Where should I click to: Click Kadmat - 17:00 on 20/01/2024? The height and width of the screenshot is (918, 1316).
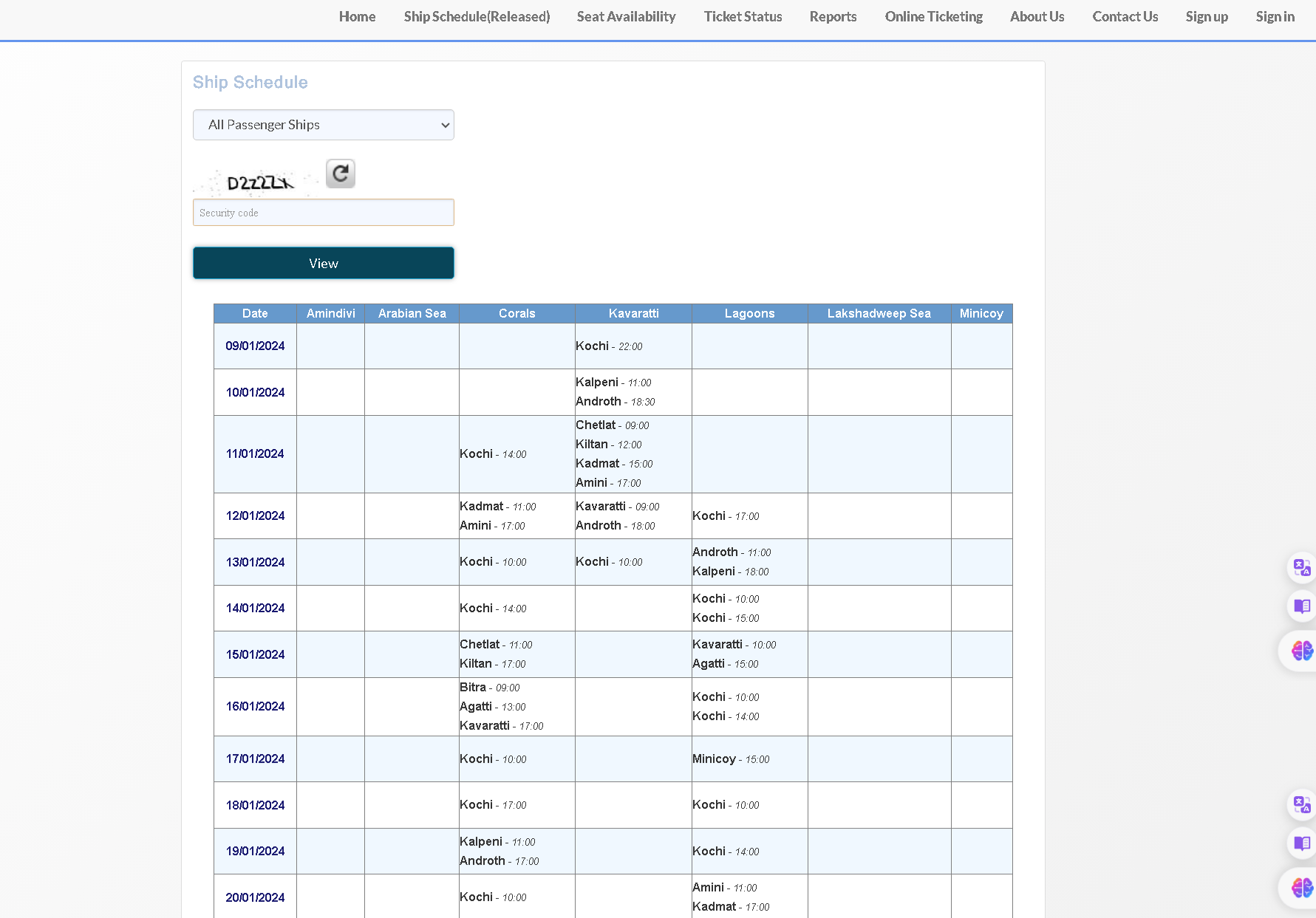click(731, 906)
